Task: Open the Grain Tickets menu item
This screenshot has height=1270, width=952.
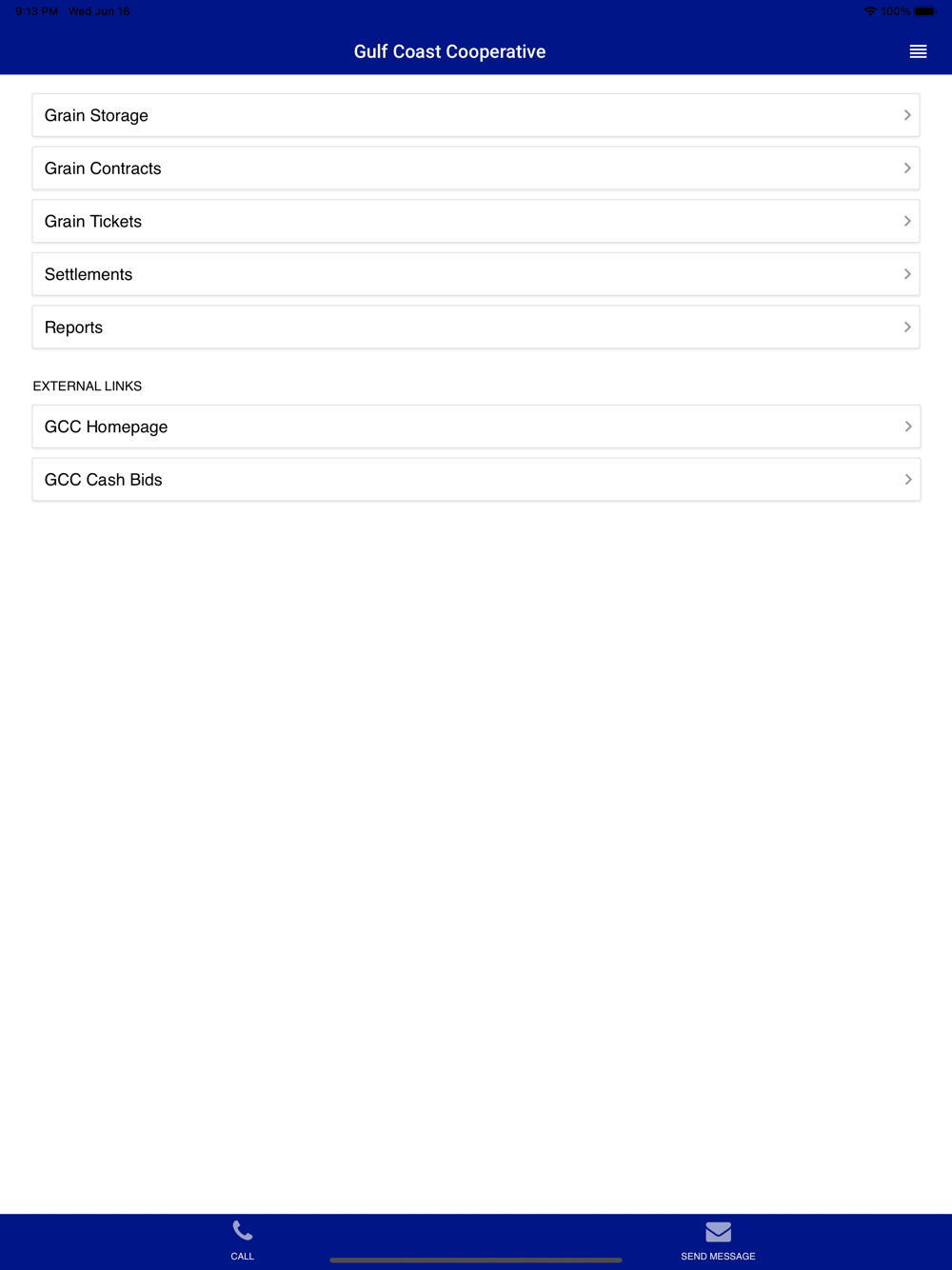Action: pyautogui.click(x=476, y=221)
